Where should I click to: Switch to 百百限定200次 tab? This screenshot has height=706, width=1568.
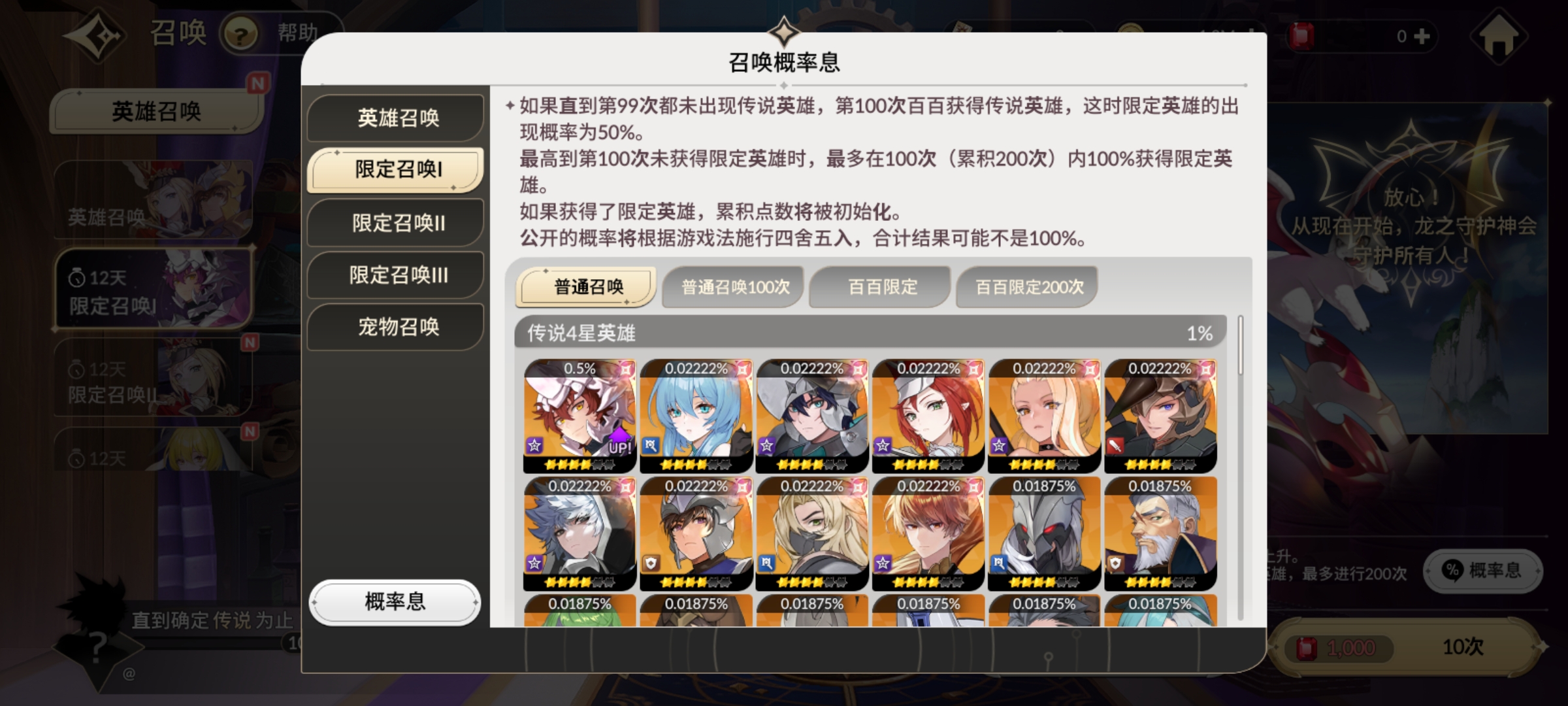click(x=1028, y=287)
